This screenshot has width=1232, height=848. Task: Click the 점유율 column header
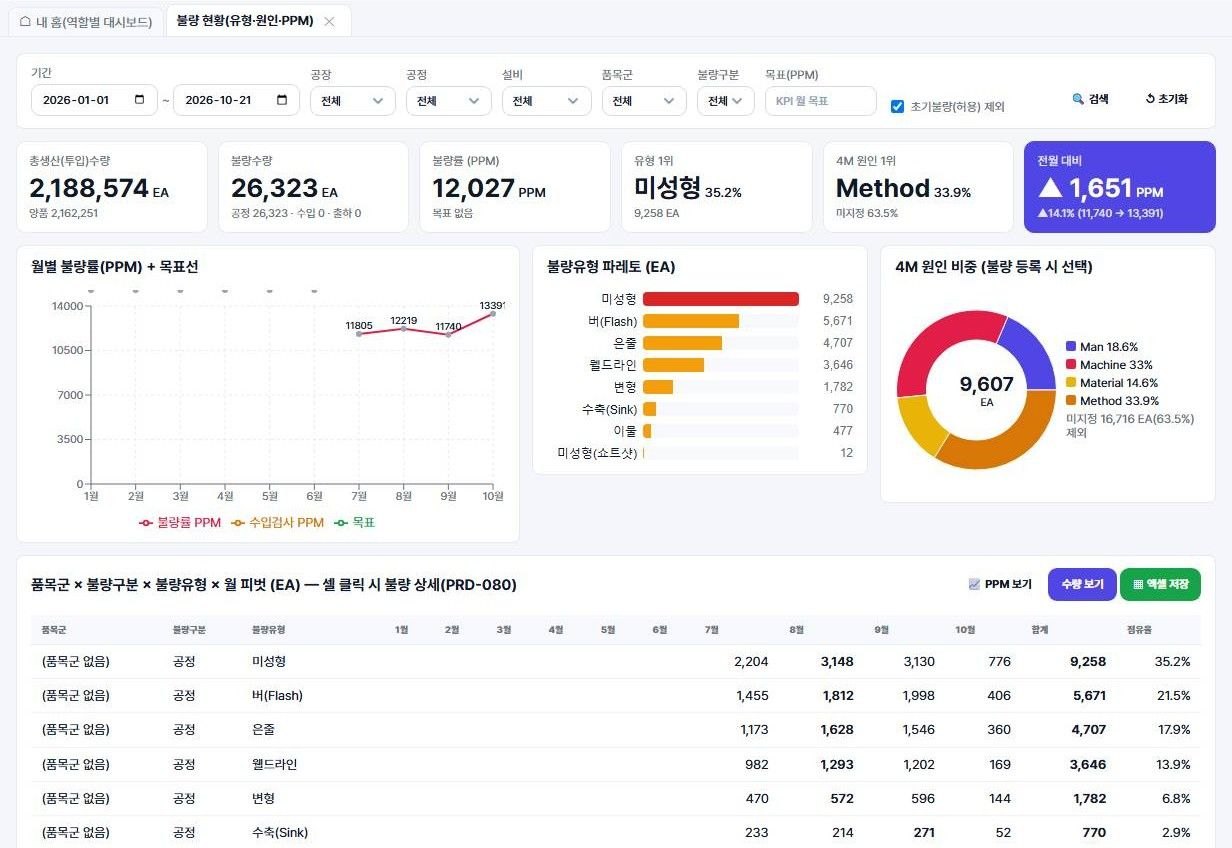click(1139, 630)
